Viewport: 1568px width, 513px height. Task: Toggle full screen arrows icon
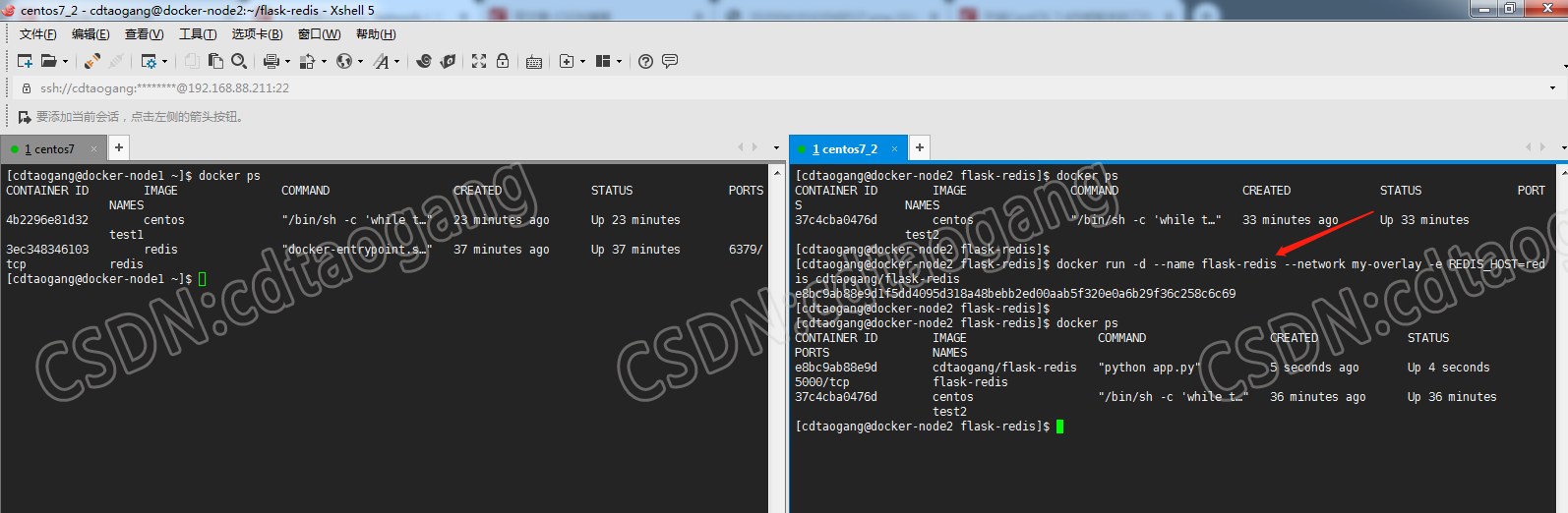coord(479,61)
